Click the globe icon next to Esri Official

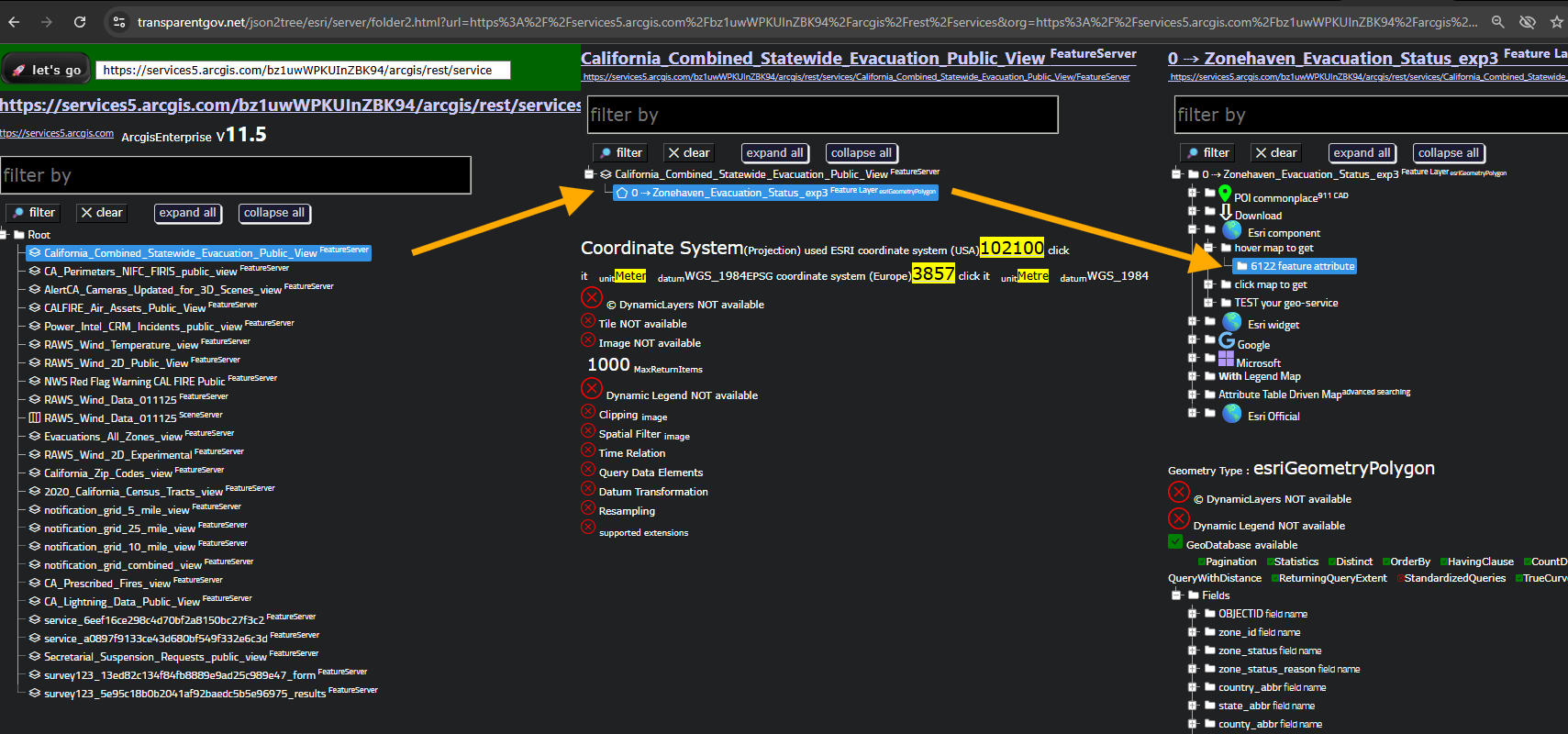1232,414
